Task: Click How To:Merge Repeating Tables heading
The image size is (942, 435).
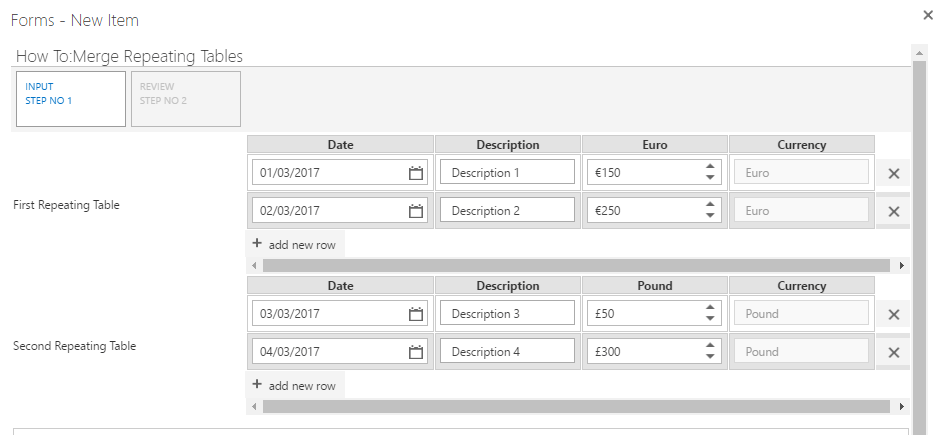Action: coord(129,56)
